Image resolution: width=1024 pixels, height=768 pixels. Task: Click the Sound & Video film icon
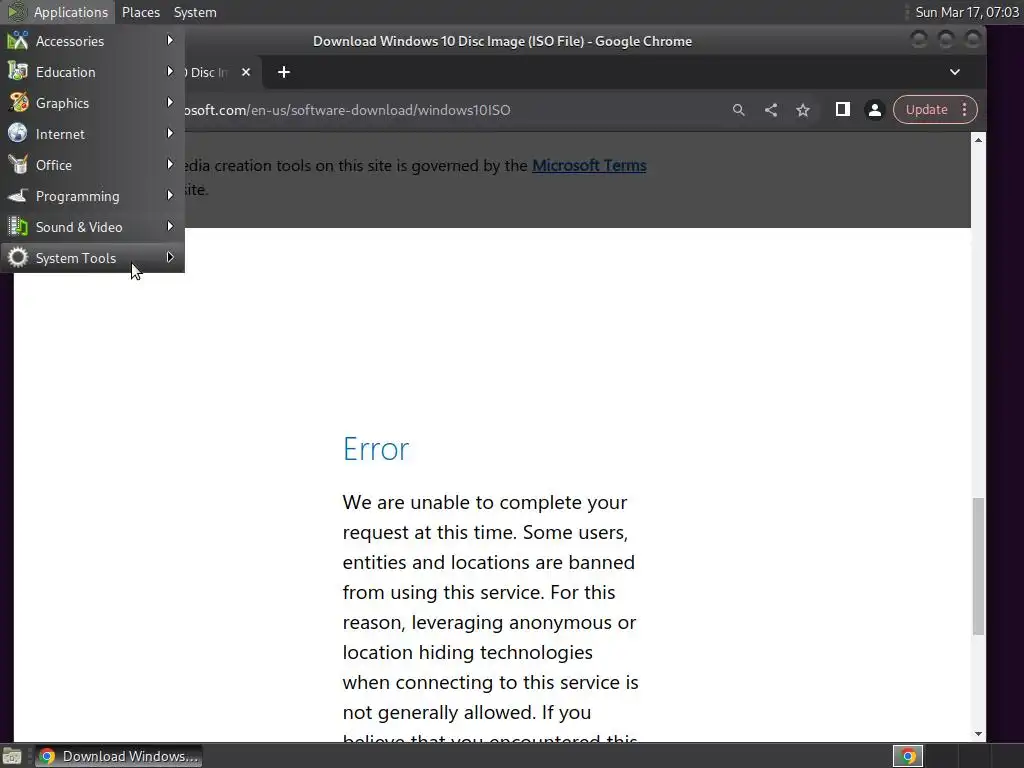click(x=18, y=227)
